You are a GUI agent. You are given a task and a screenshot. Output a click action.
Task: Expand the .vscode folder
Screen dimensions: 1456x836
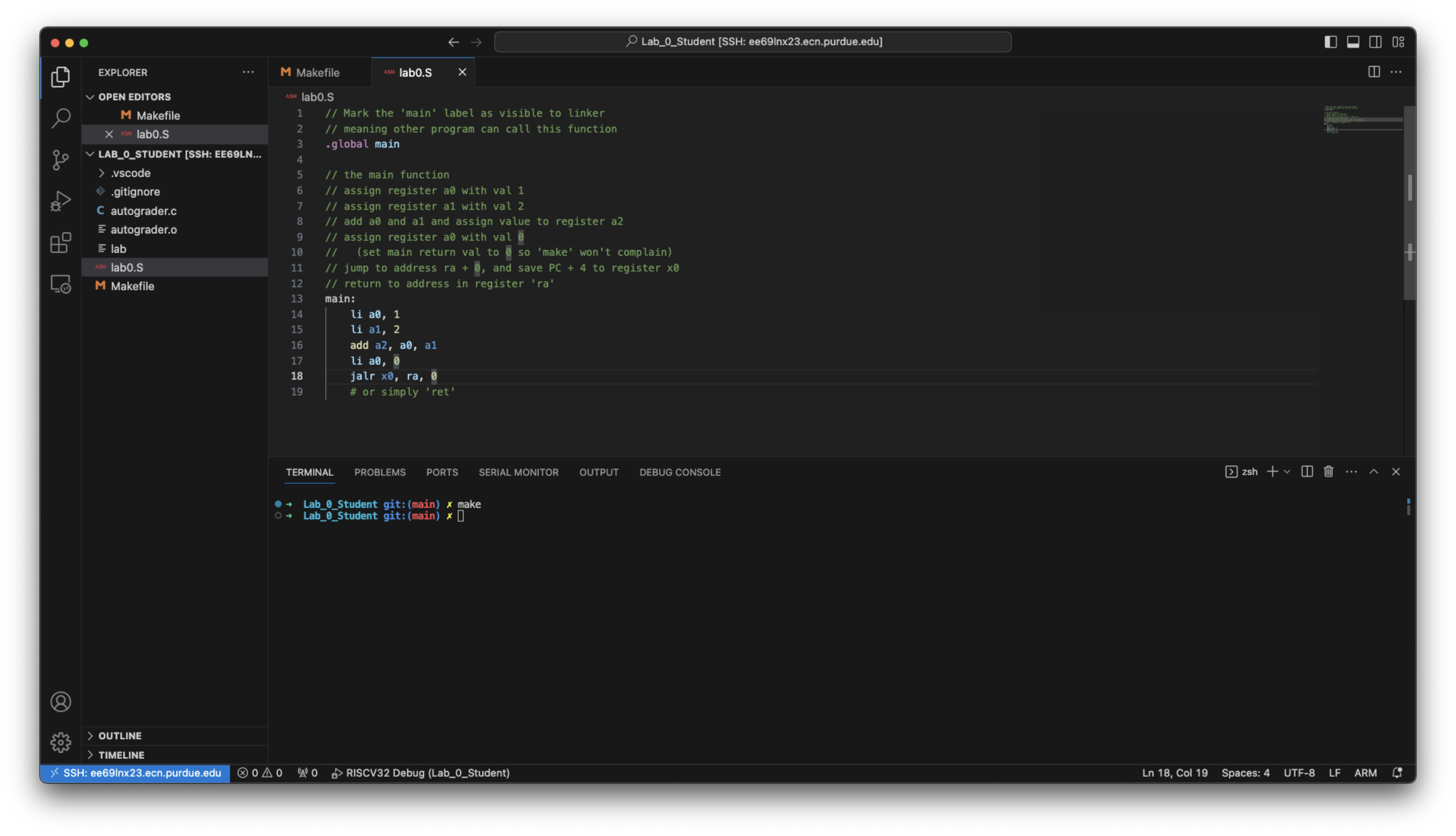click(x=174, y=173)
